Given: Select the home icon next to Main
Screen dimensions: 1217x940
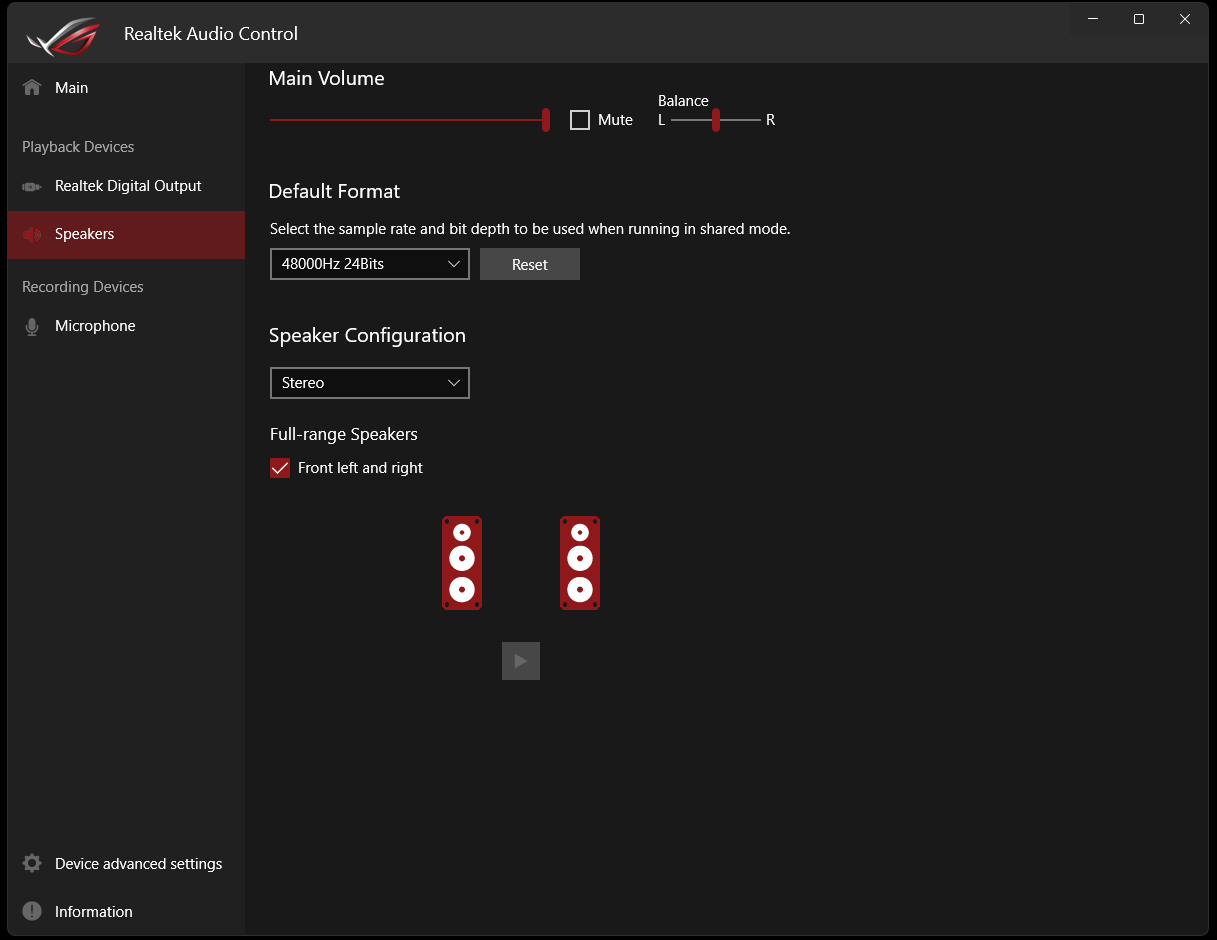Looking at the screenshot, I should pyautogui.click(x=31, y=87).
